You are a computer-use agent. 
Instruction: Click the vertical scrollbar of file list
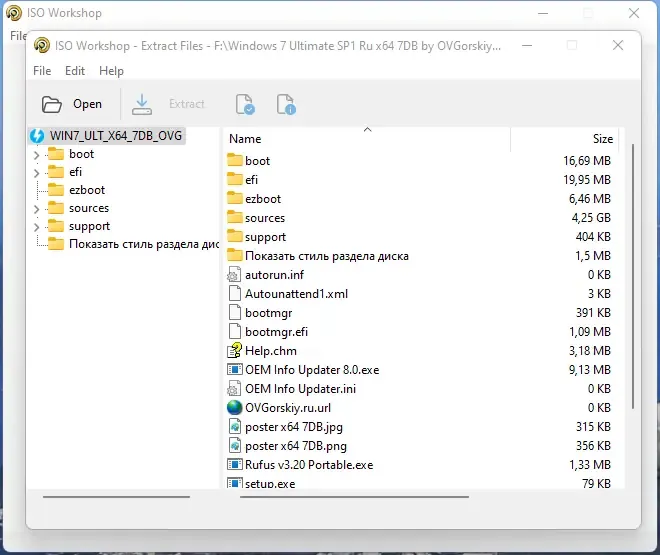(633, 276)
